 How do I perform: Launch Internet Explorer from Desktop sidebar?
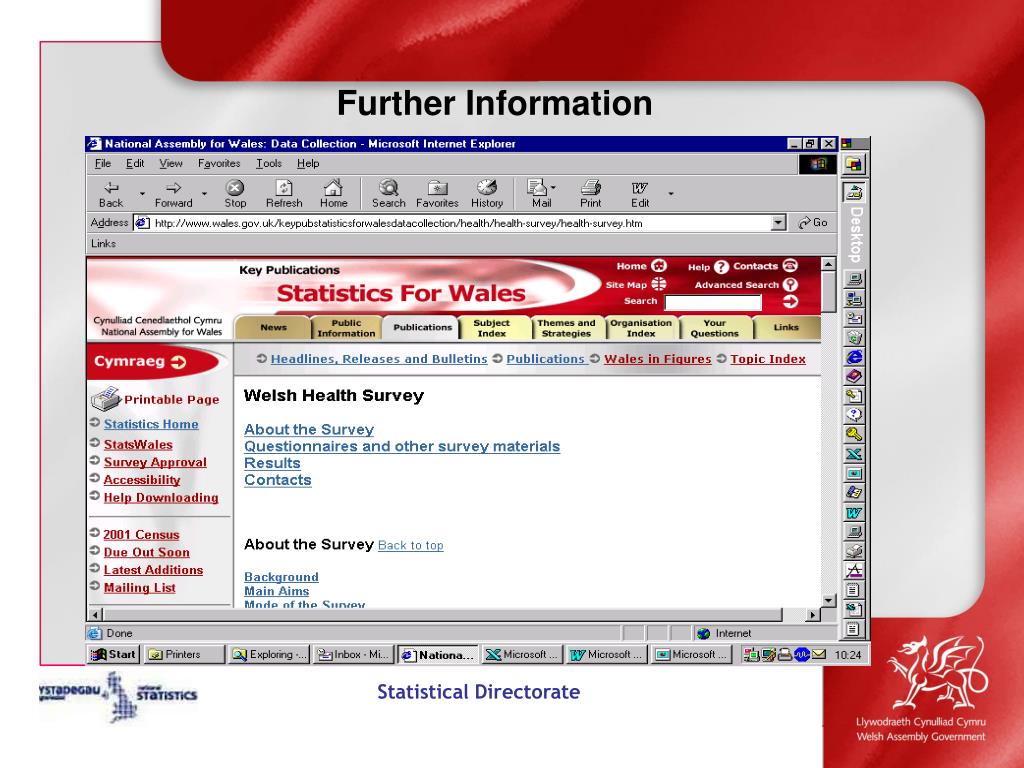[854, 357]
